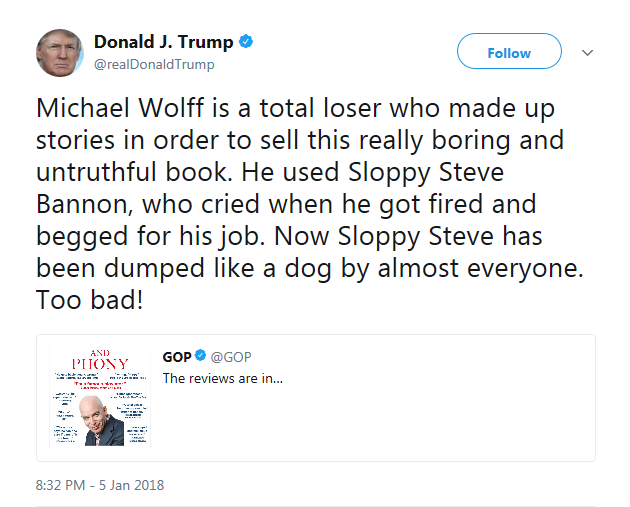This screenshot has width=630, height=507.
Task: Click the @GOP handle in quoted tweet
Action: point(231,357)
